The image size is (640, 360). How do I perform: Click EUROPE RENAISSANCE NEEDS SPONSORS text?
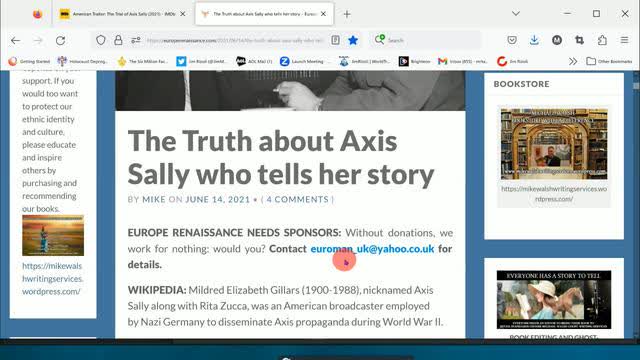[234, 233]
